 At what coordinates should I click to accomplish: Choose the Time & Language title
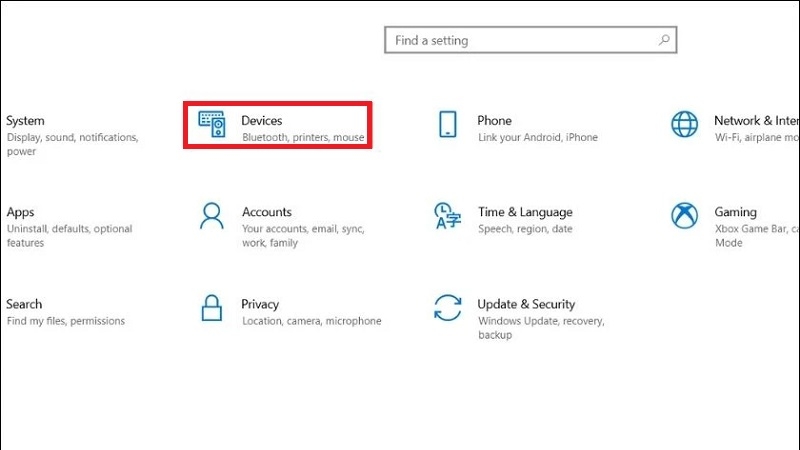525,212
